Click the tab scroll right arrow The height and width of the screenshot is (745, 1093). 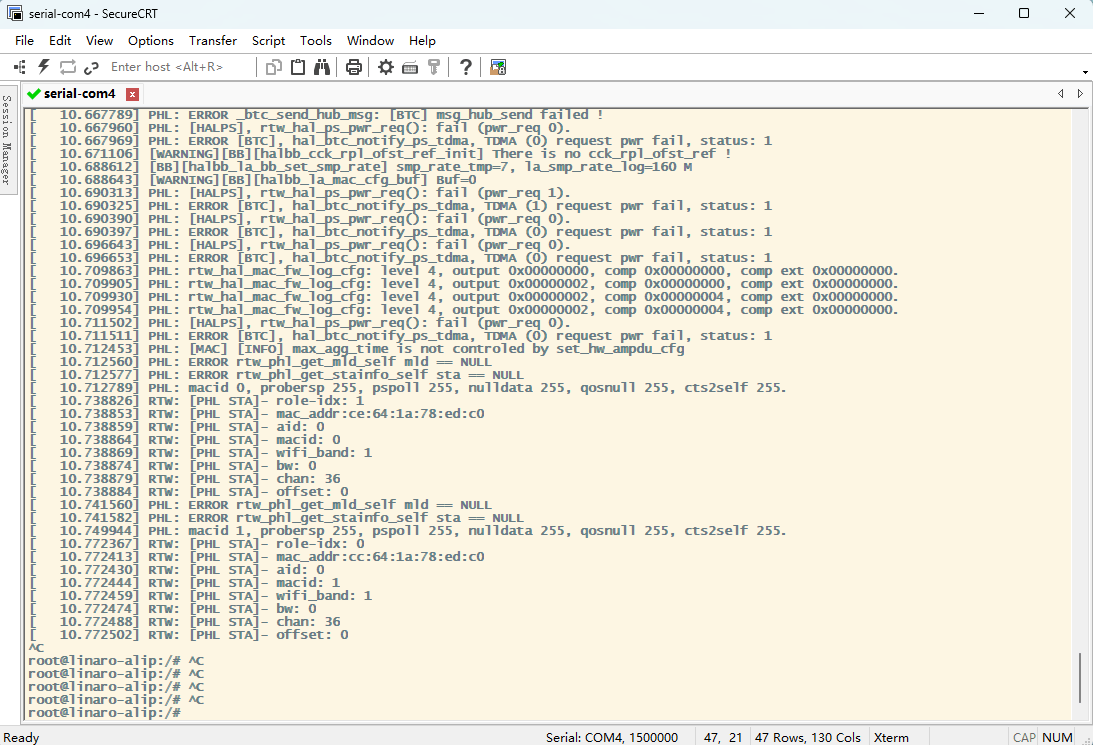click(1080, 93)
